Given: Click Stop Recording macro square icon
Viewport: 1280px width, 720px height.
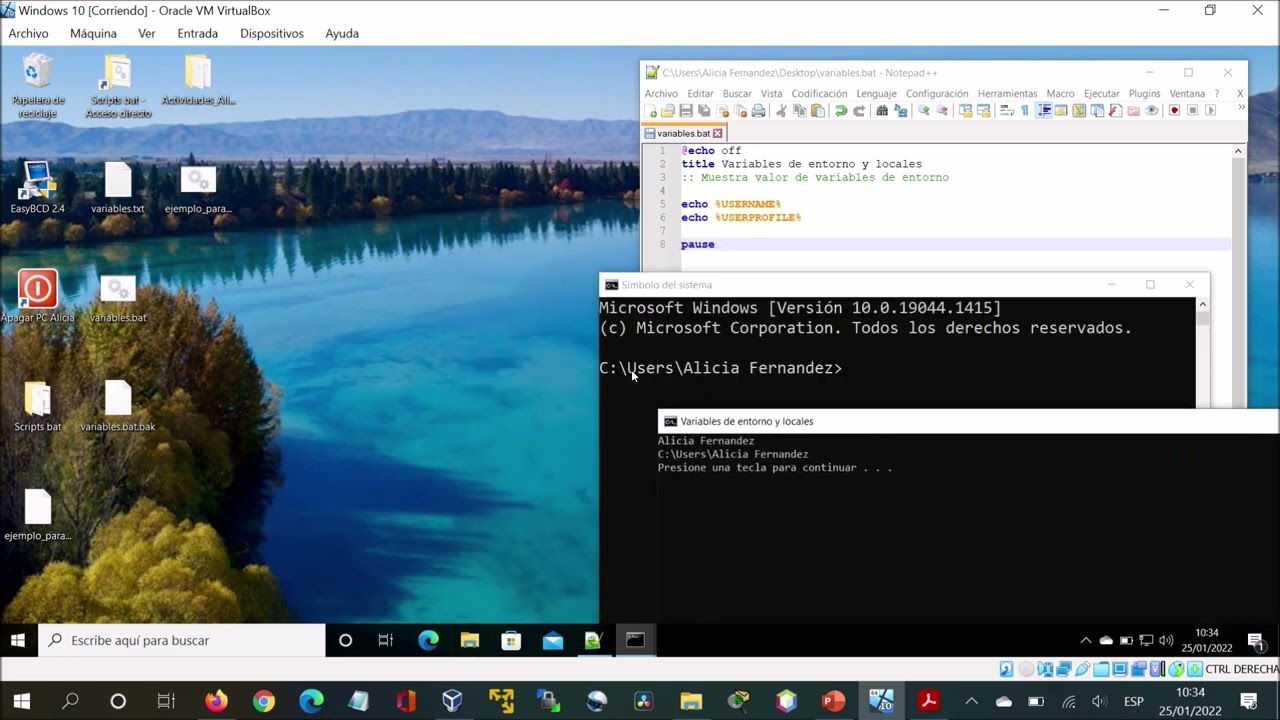Looking at the screenshot, I should [x=1192, y=110].
